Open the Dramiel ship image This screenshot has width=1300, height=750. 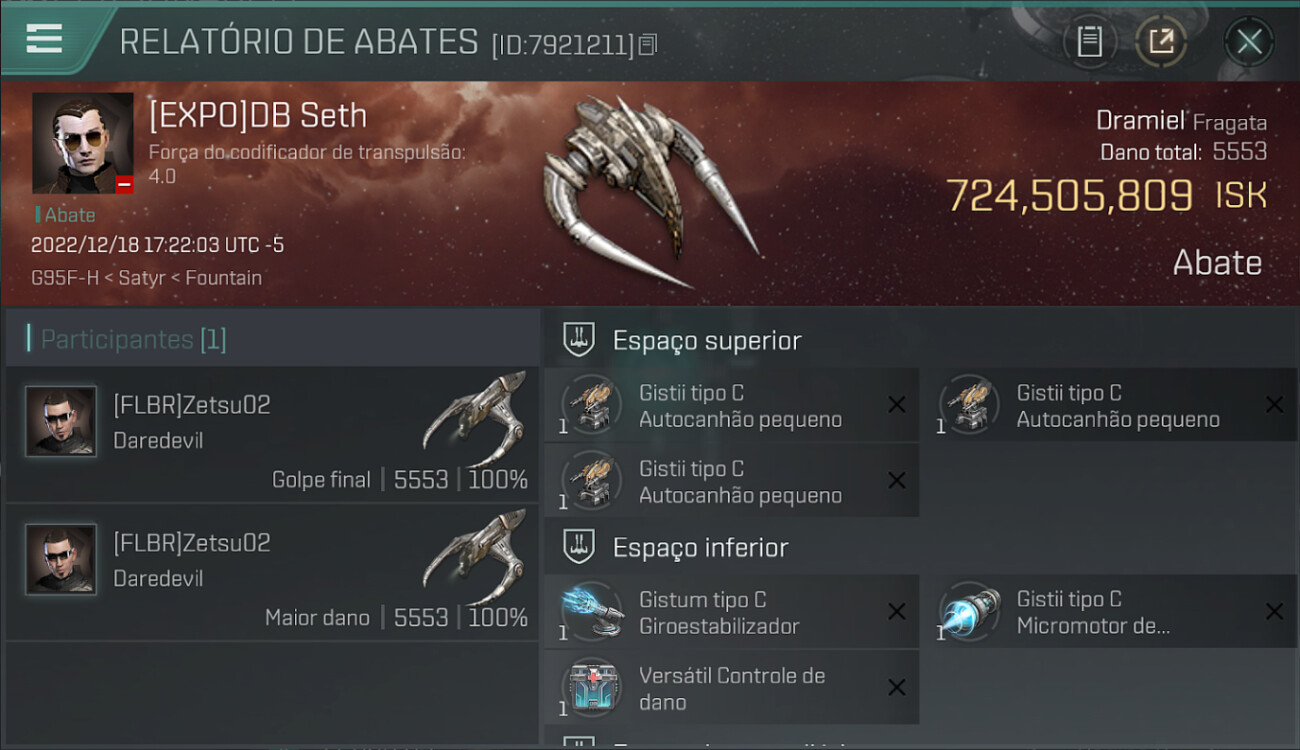[x=650, y=191]
